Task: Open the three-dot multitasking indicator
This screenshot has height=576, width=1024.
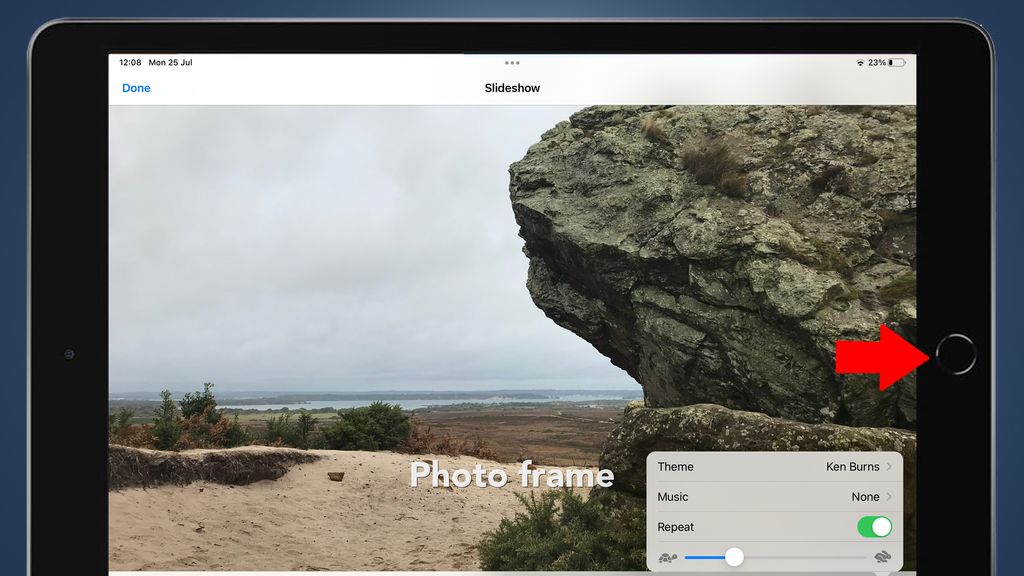Action: (512, 62)
